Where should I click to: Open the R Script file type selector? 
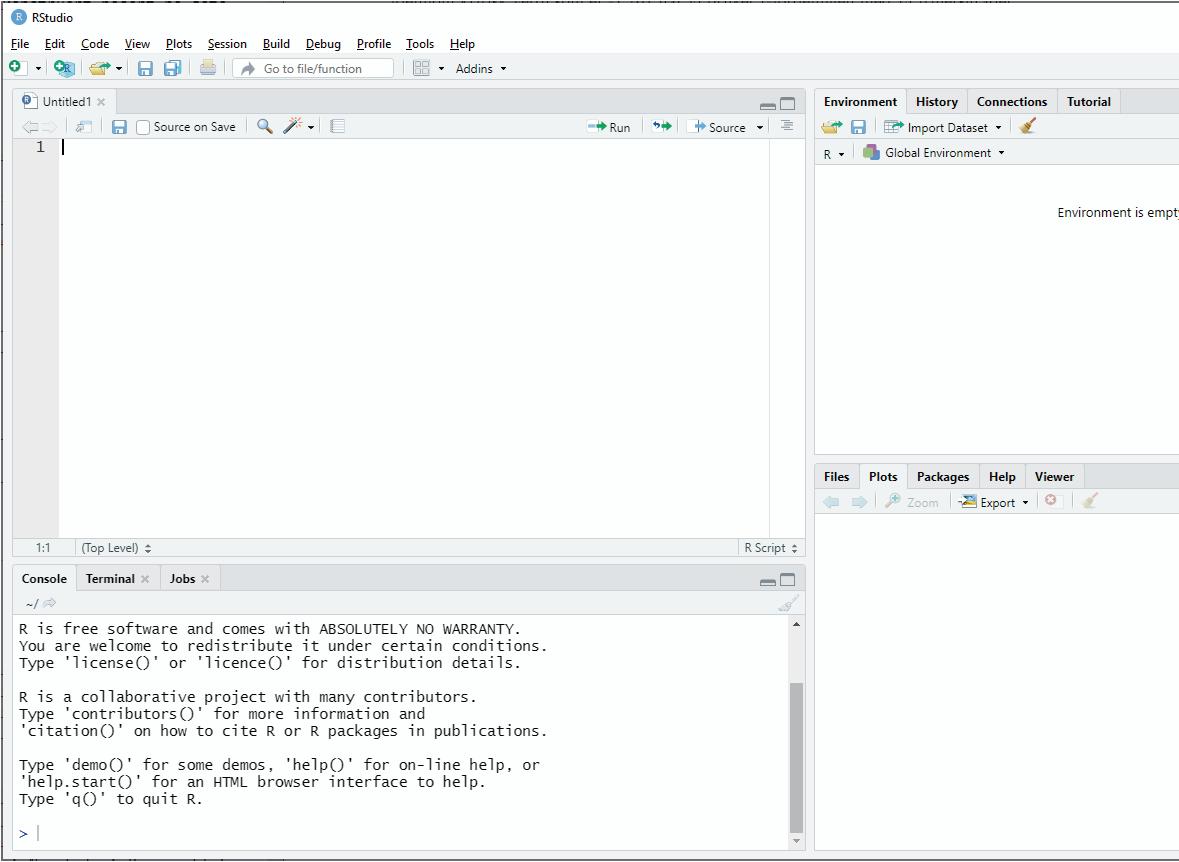771,548
